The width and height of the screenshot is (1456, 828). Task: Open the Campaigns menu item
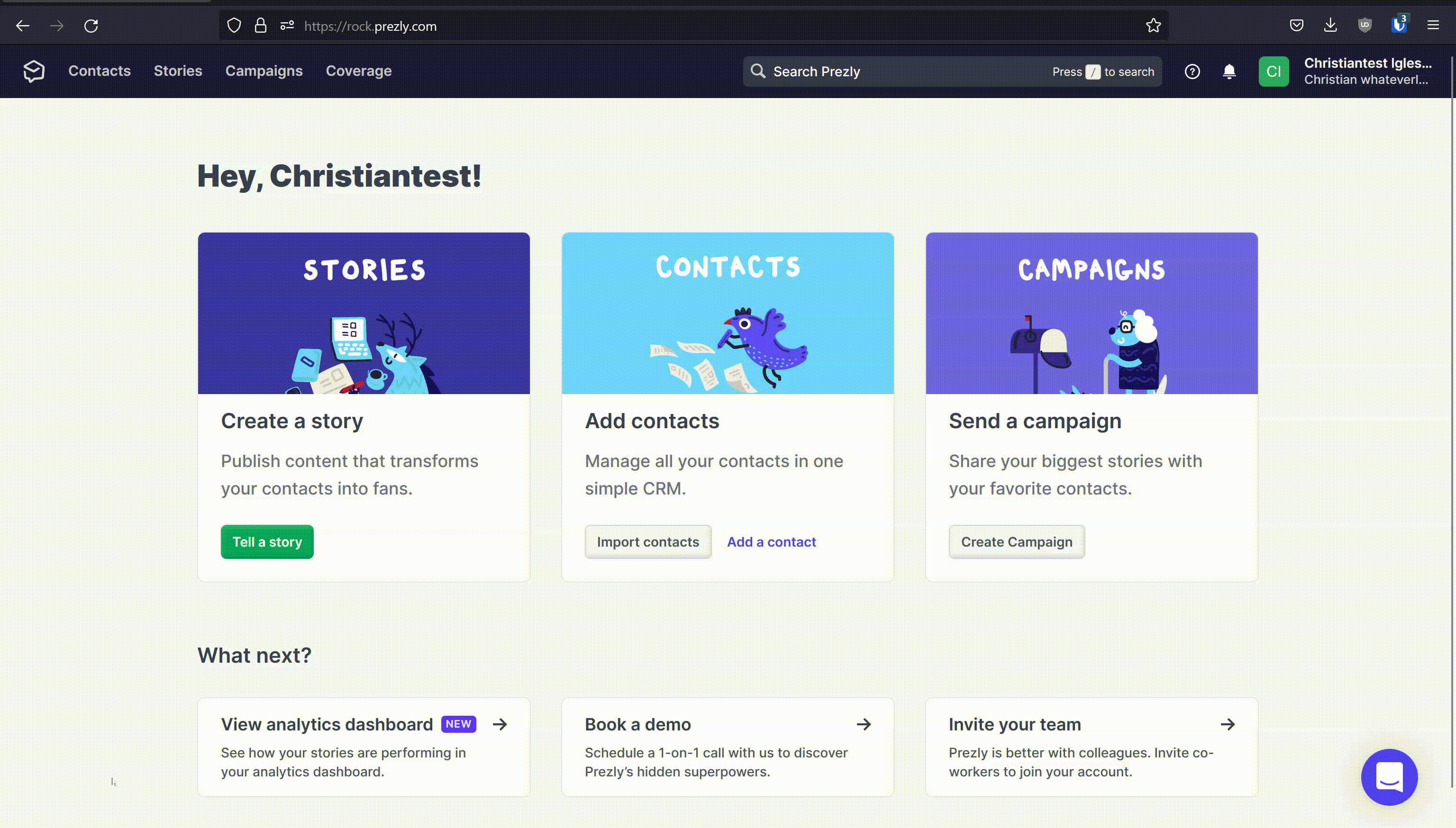[264, 71]
